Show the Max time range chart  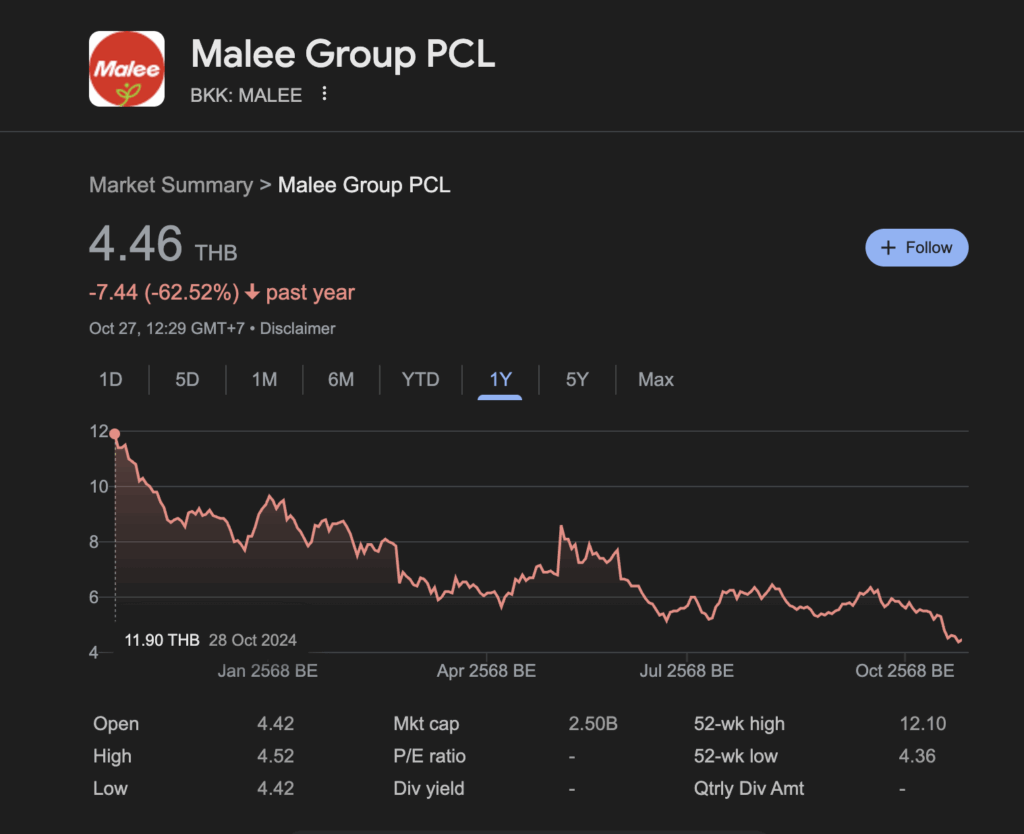pos(654,379)
